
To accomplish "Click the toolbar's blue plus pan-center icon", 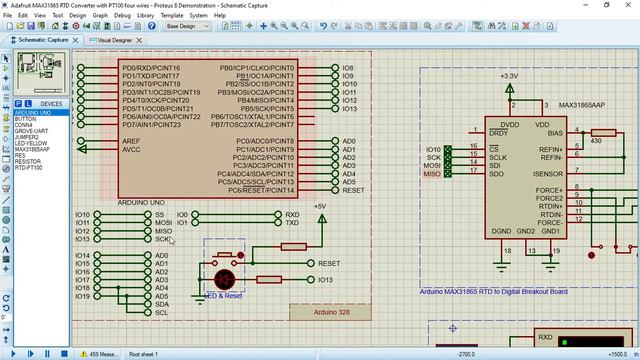I will (x=263, y=26).
